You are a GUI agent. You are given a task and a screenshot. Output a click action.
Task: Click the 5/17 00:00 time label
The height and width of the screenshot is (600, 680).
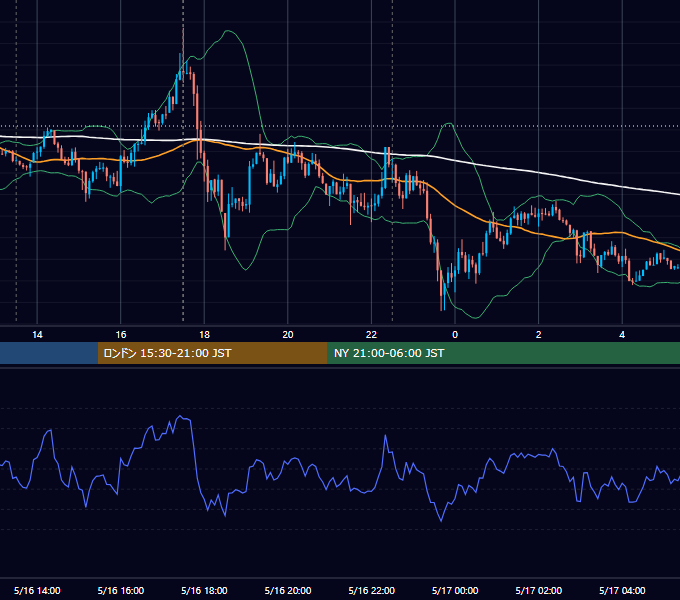[455, 590]
